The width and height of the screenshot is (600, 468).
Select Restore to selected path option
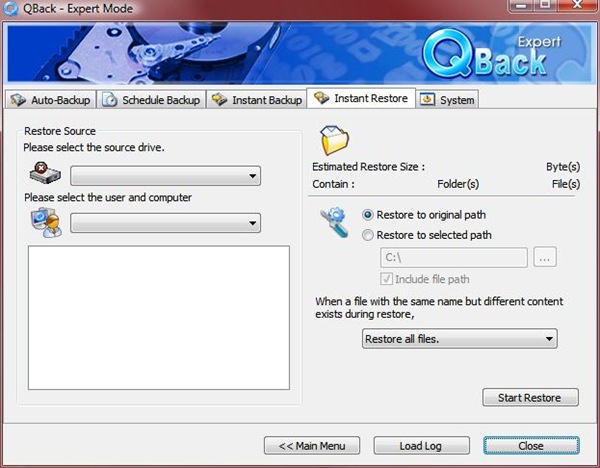point(369,236)
